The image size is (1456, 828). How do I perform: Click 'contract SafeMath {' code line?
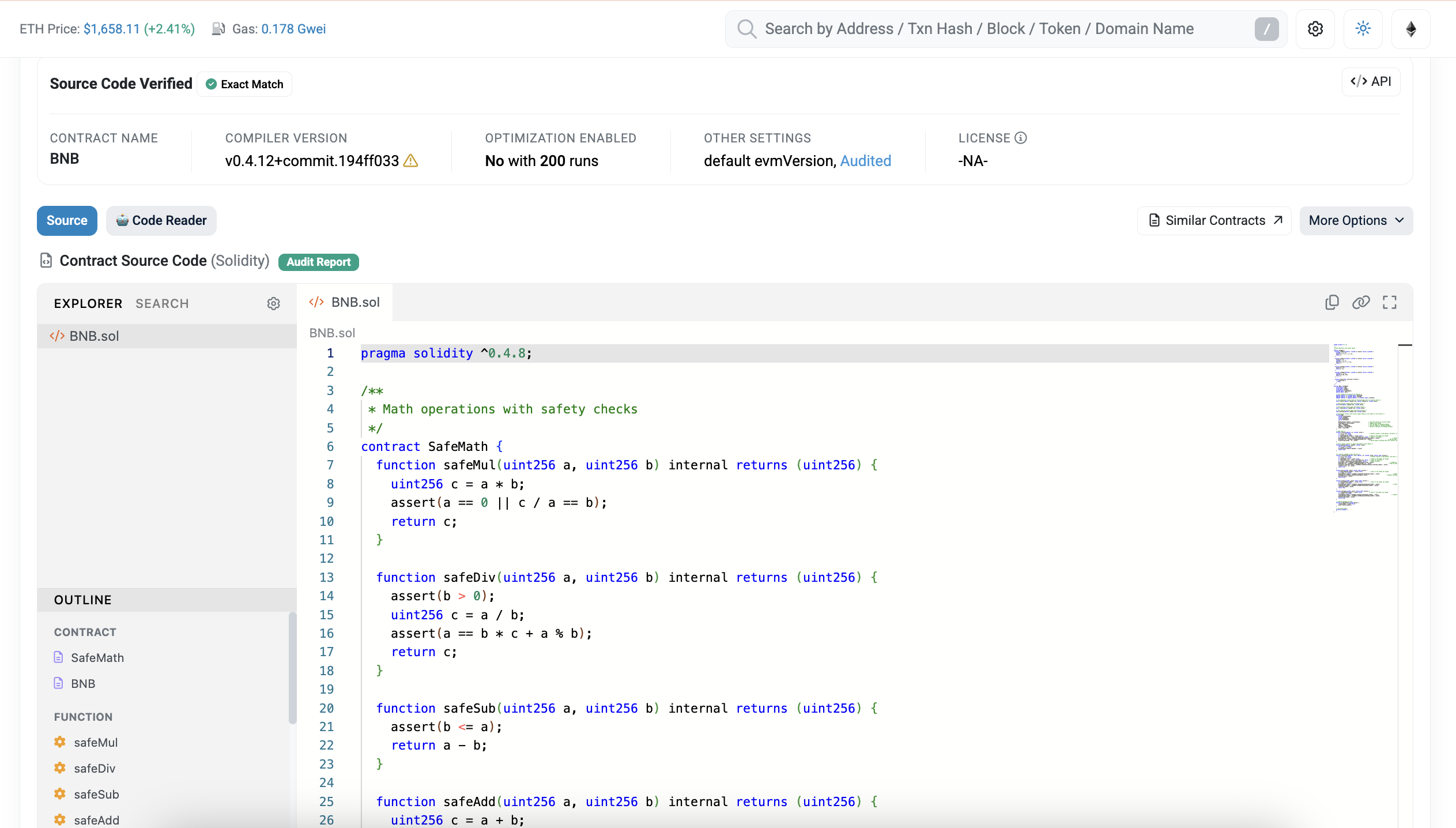click(432, 446)
